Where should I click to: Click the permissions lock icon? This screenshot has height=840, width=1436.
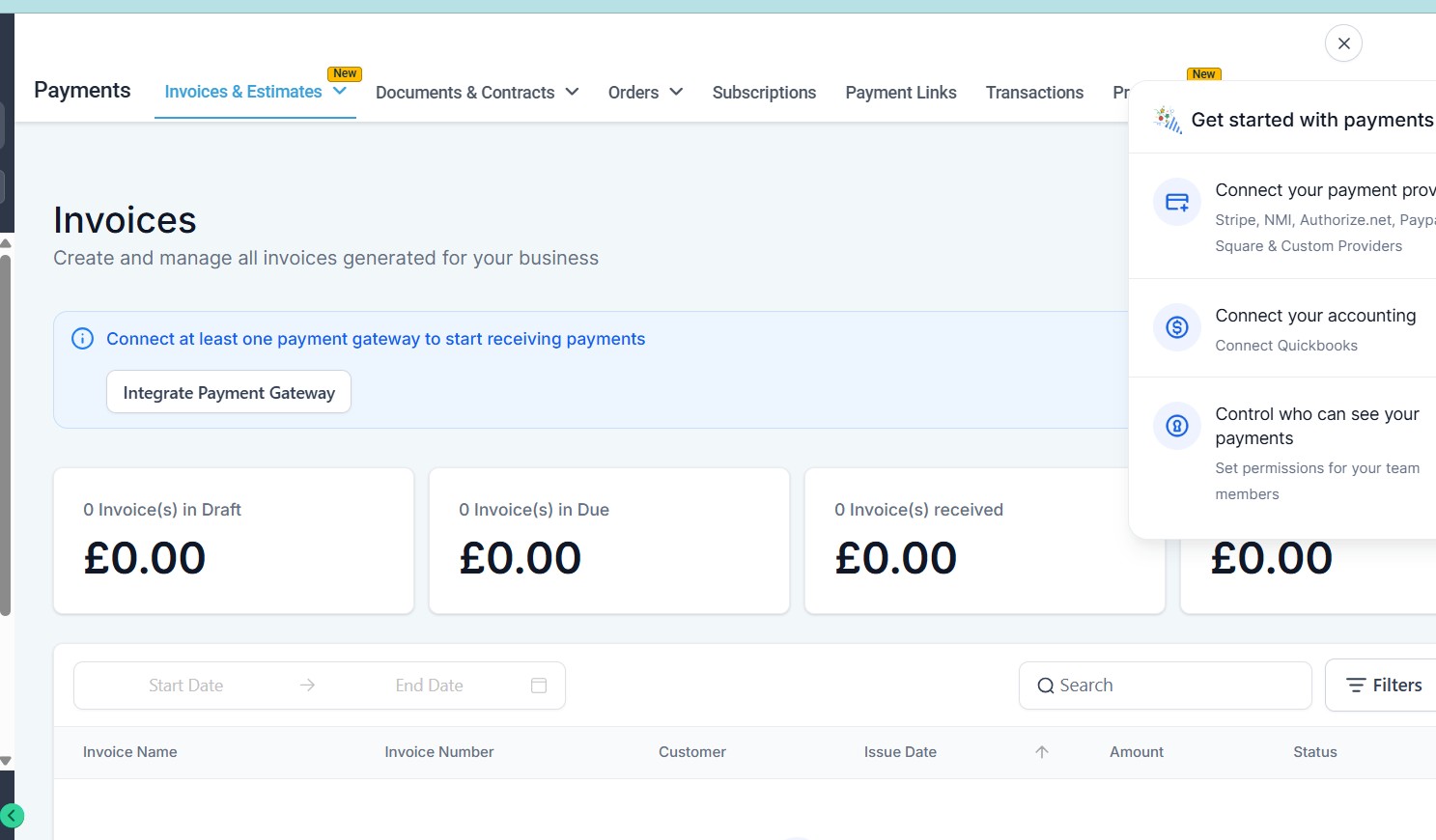(1176, 426)
